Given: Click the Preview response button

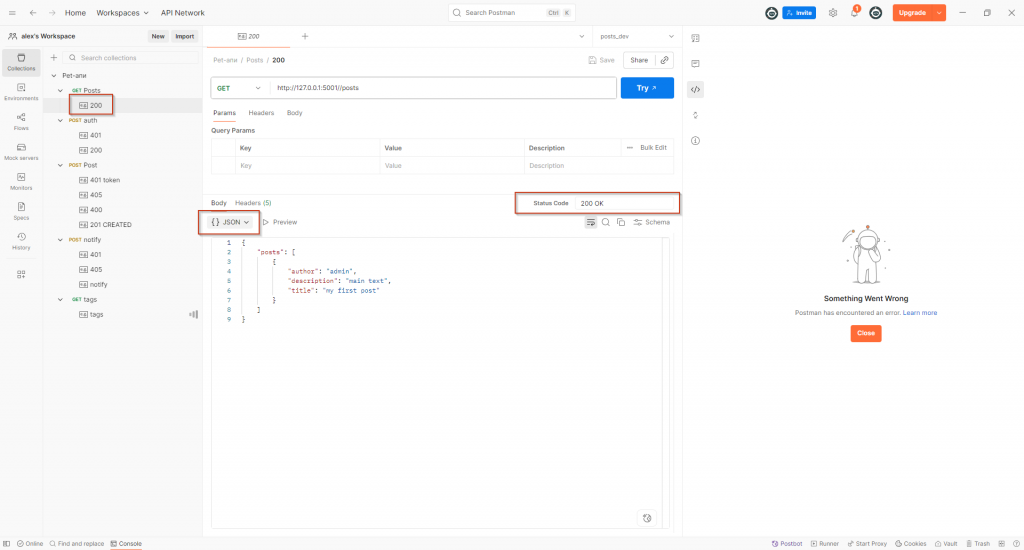Looking at the screenshot, I should click(280, 222).
